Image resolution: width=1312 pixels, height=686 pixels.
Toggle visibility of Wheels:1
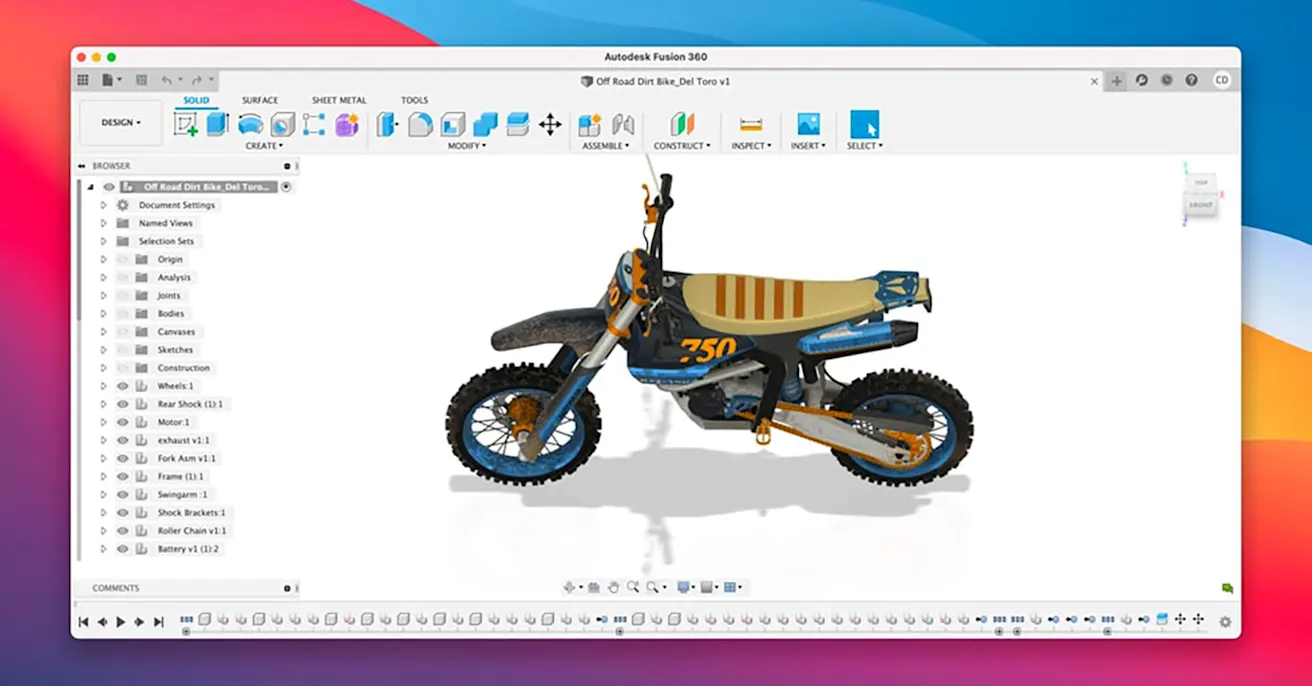tap(123, 386)
